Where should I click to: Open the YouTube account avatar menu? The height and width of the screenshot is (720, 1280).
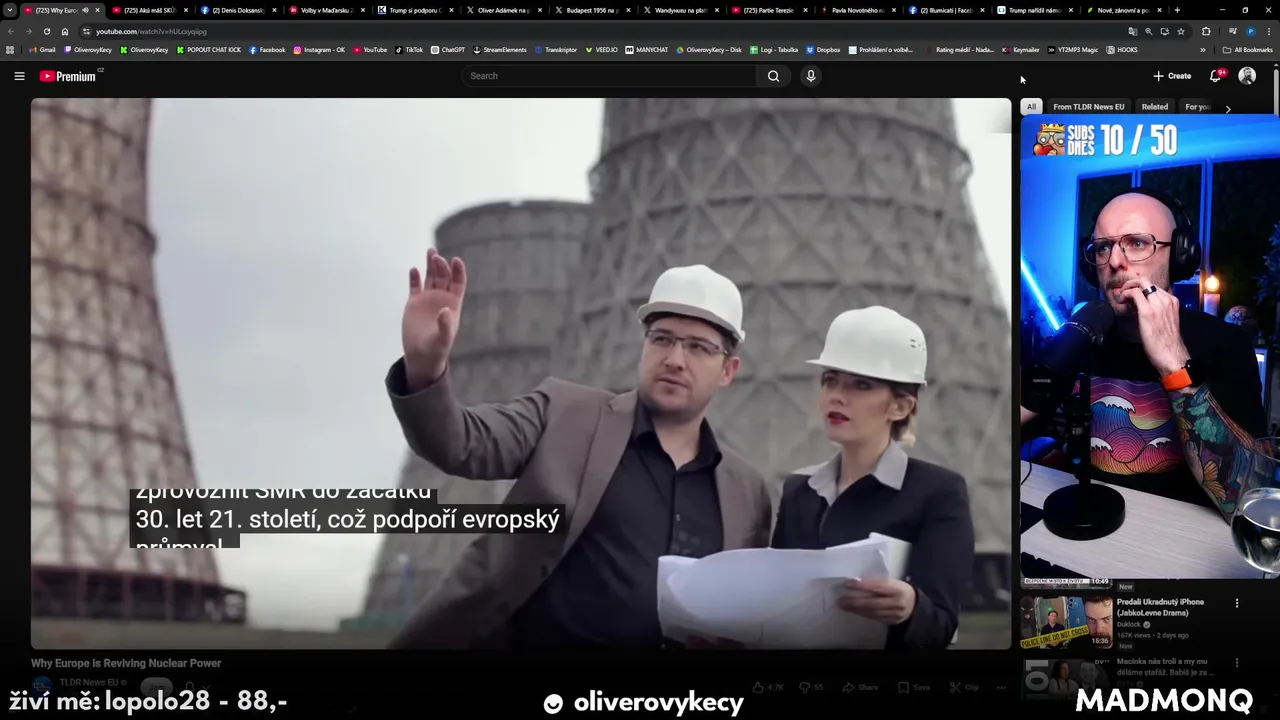pos(1247,76)
